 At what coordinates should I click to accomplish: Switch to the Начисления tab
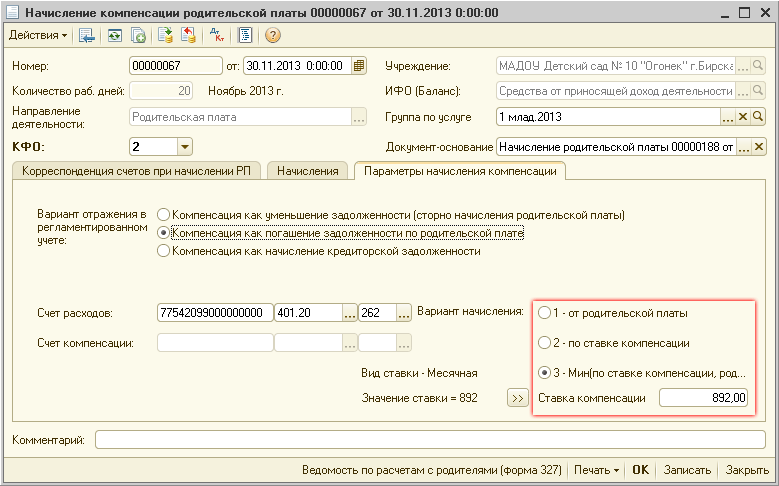coord(308,171)
